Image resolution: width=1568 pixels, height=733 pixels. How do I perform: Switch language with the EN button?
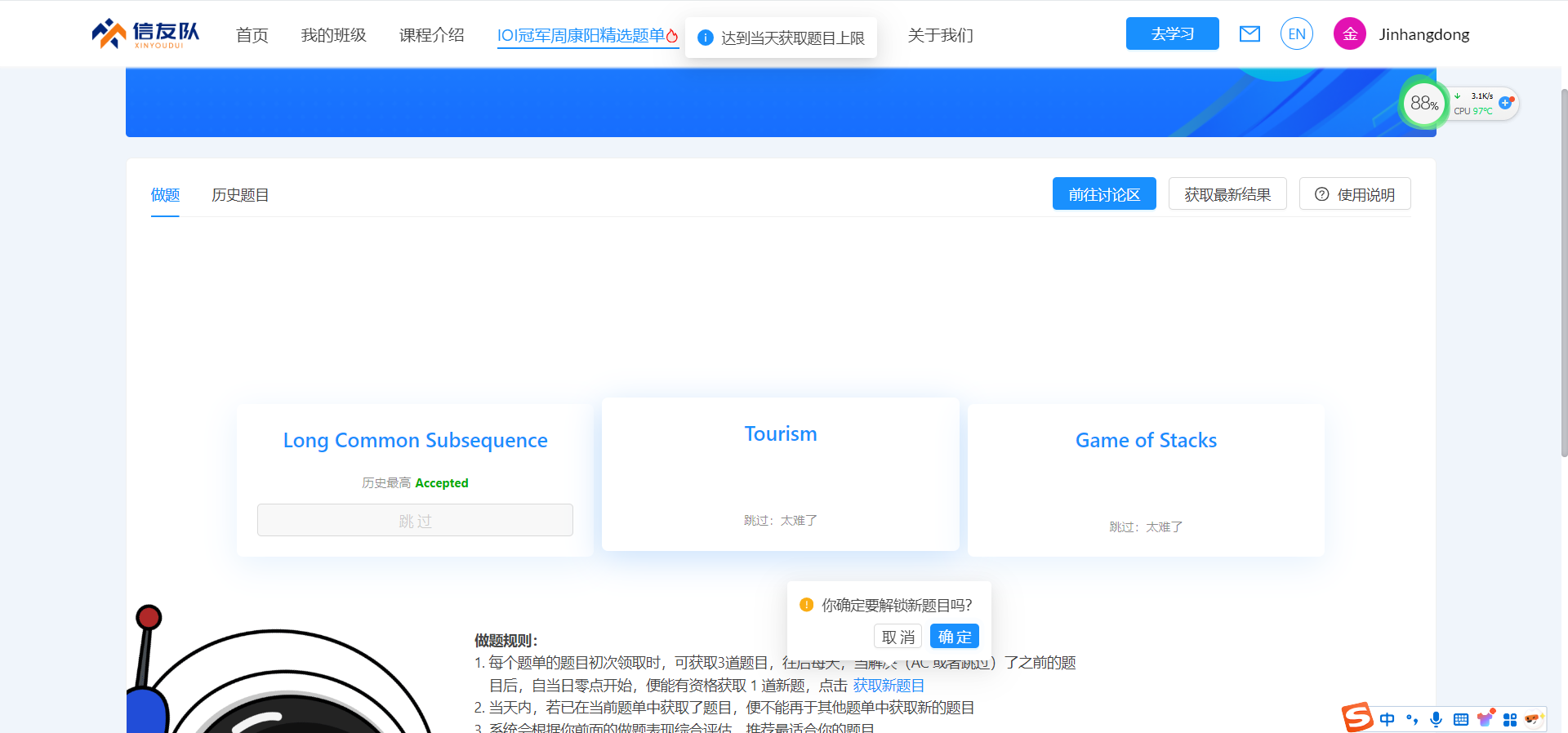tap(1297, 33)
